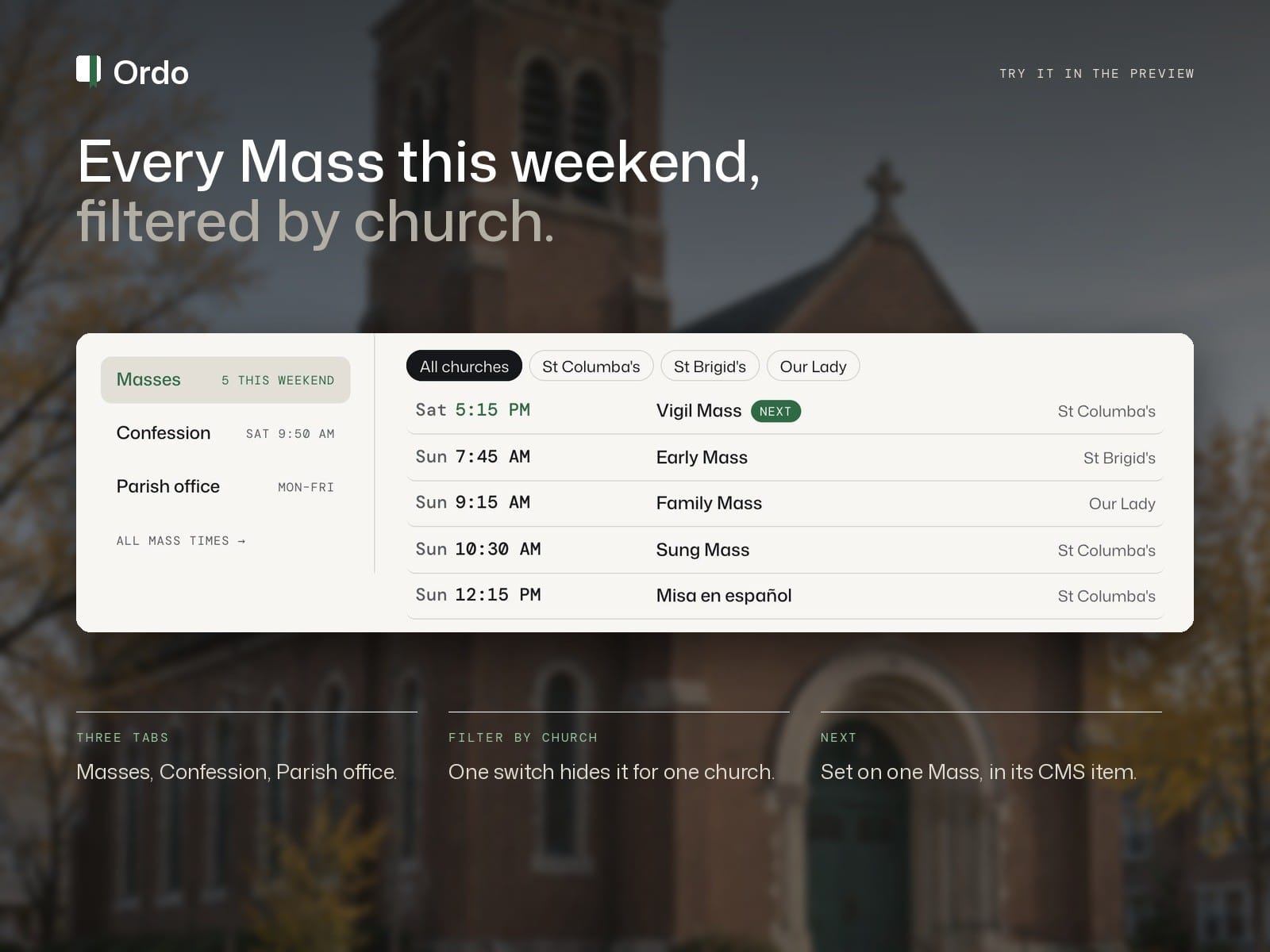Click the Sun 12:15 PM time

478,595
